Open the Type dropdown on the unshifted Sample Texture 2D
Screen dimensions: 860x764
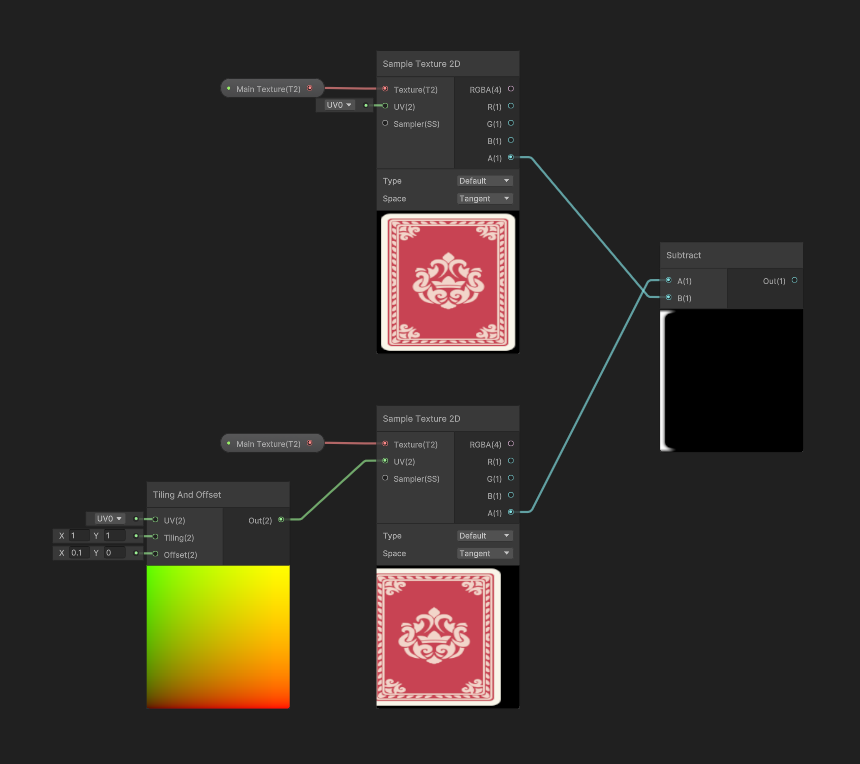click(485, 181)
